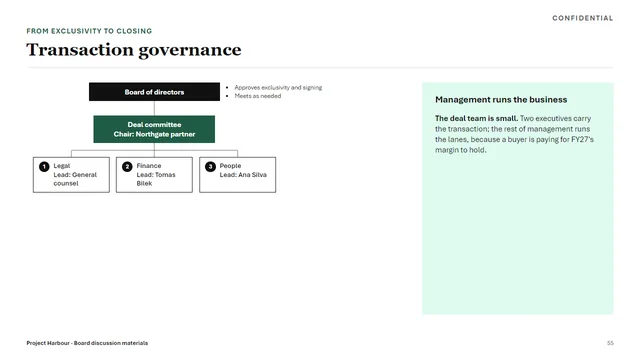This screenshot has height=360, width=640.
Task: Click 'margin to hold.' sentence ending
Action: [461, 150]
